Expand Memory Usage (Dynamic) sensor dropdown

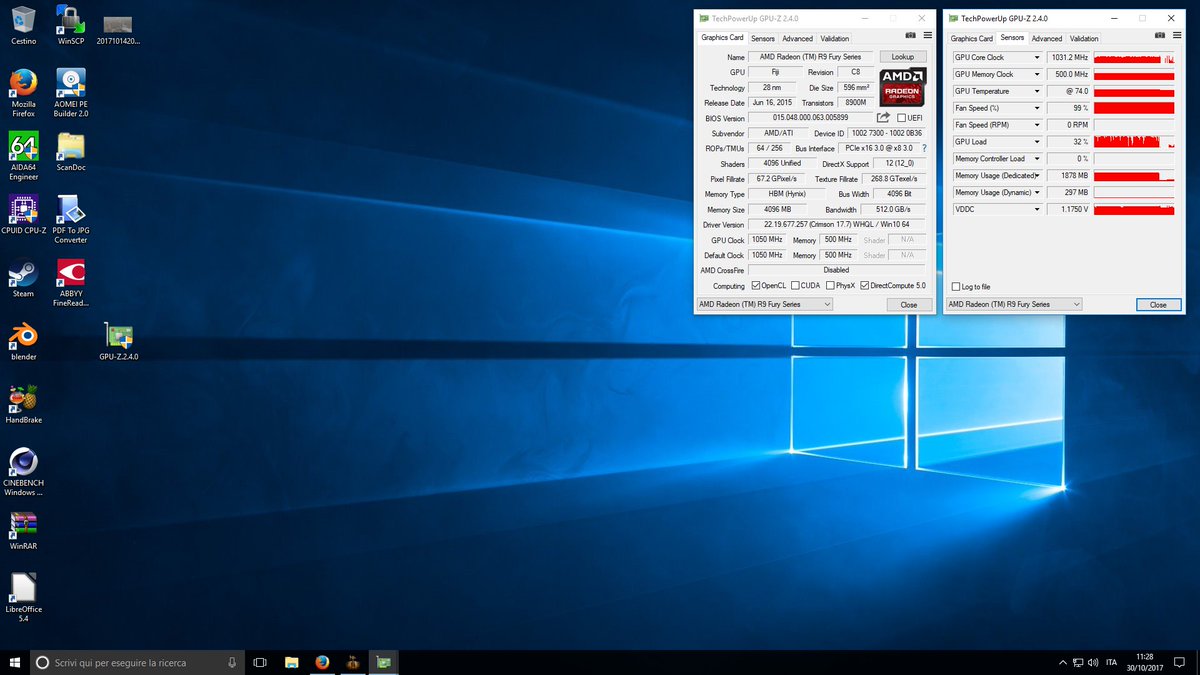tap(1037, 193)
